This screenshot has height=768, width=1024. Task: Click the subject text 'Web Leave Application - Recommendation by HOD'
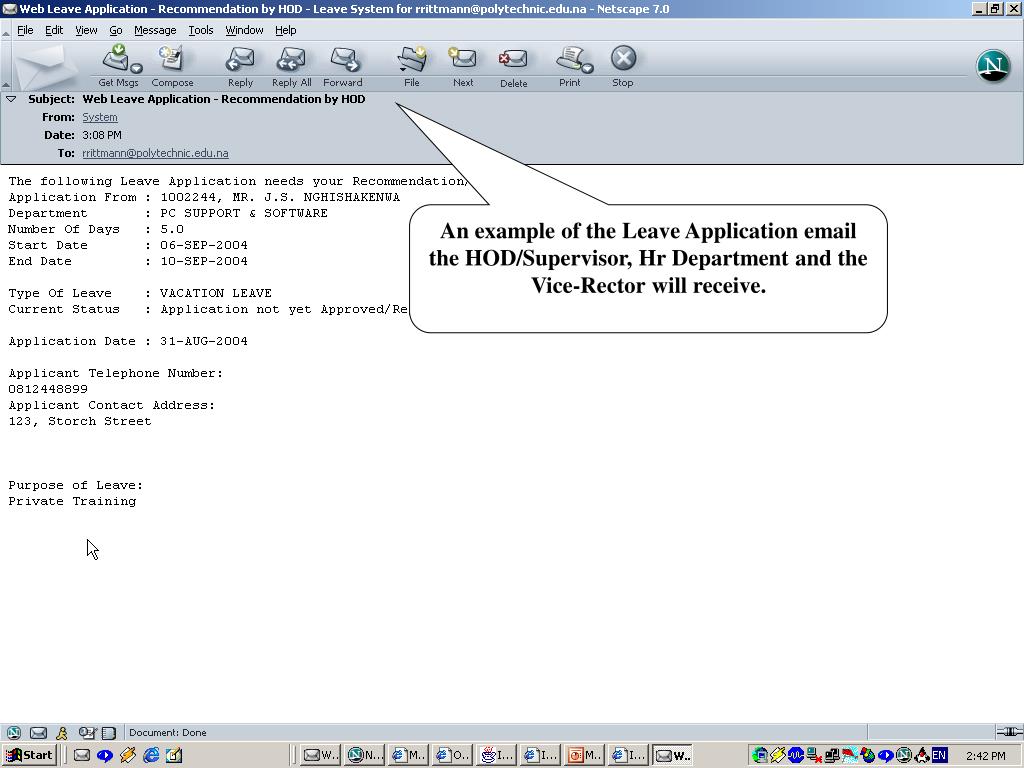point(224,99)
